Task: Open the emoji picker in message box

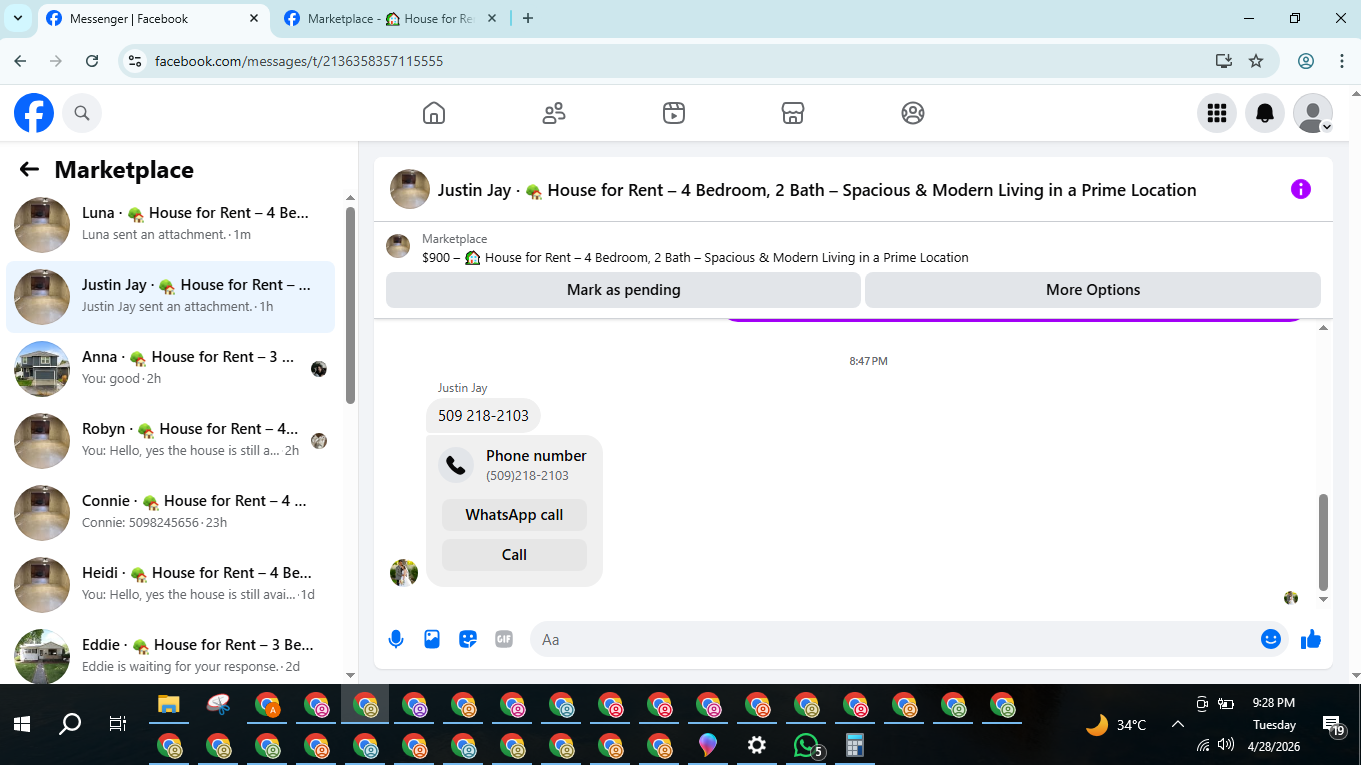Action: pos(1271,639)
